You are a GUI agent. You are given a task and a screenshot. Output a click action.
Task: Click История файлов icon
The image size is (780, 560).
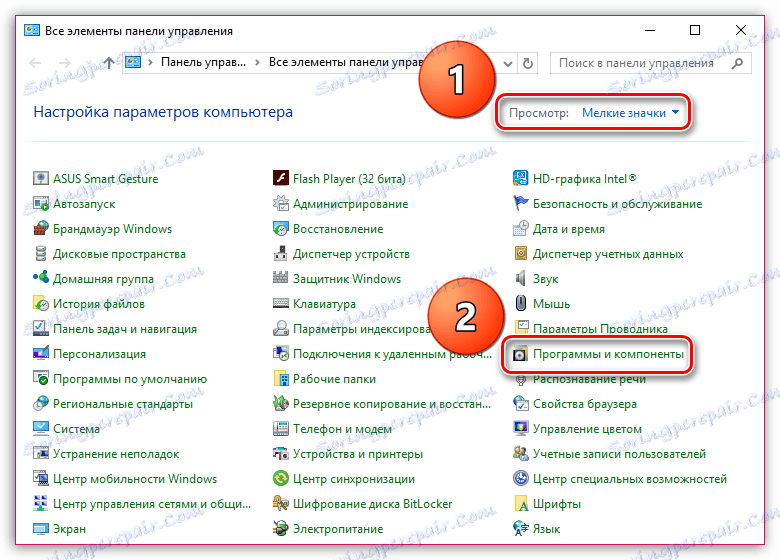41,303
